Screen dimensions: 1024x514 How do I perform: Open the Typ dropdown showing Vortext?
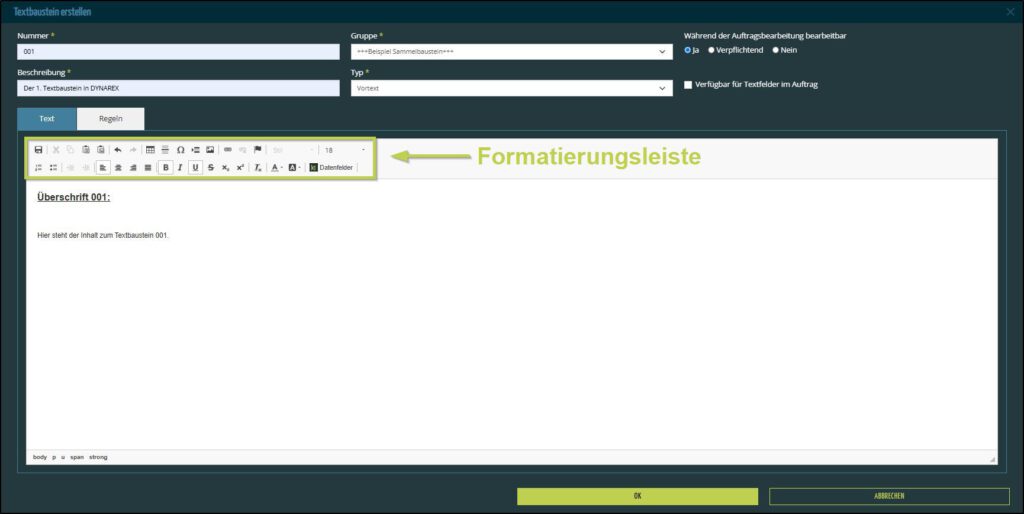[511, 89]
